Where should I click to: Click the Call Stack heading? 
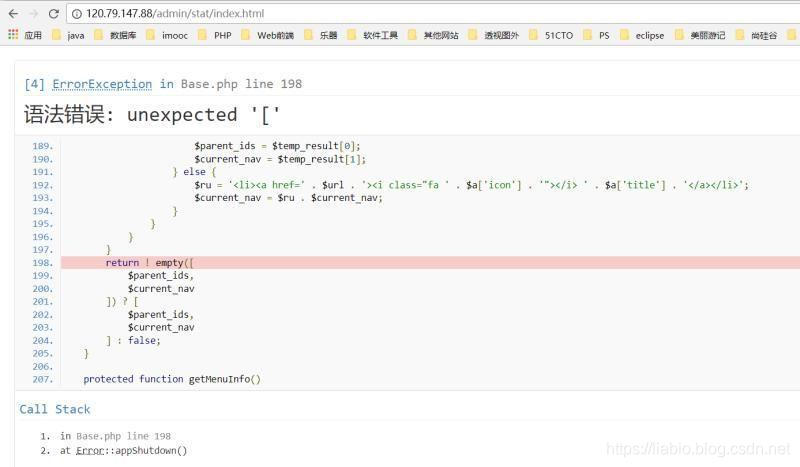coord(55,409)
